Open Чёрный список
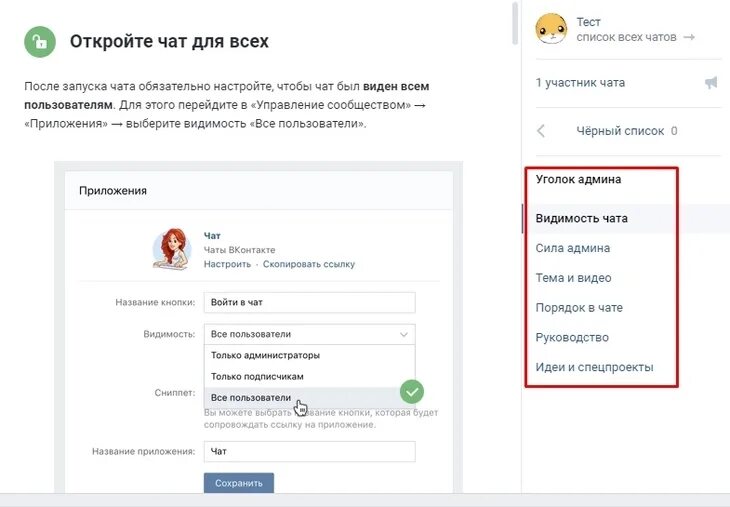730x507 pixels. pos(620,131)
